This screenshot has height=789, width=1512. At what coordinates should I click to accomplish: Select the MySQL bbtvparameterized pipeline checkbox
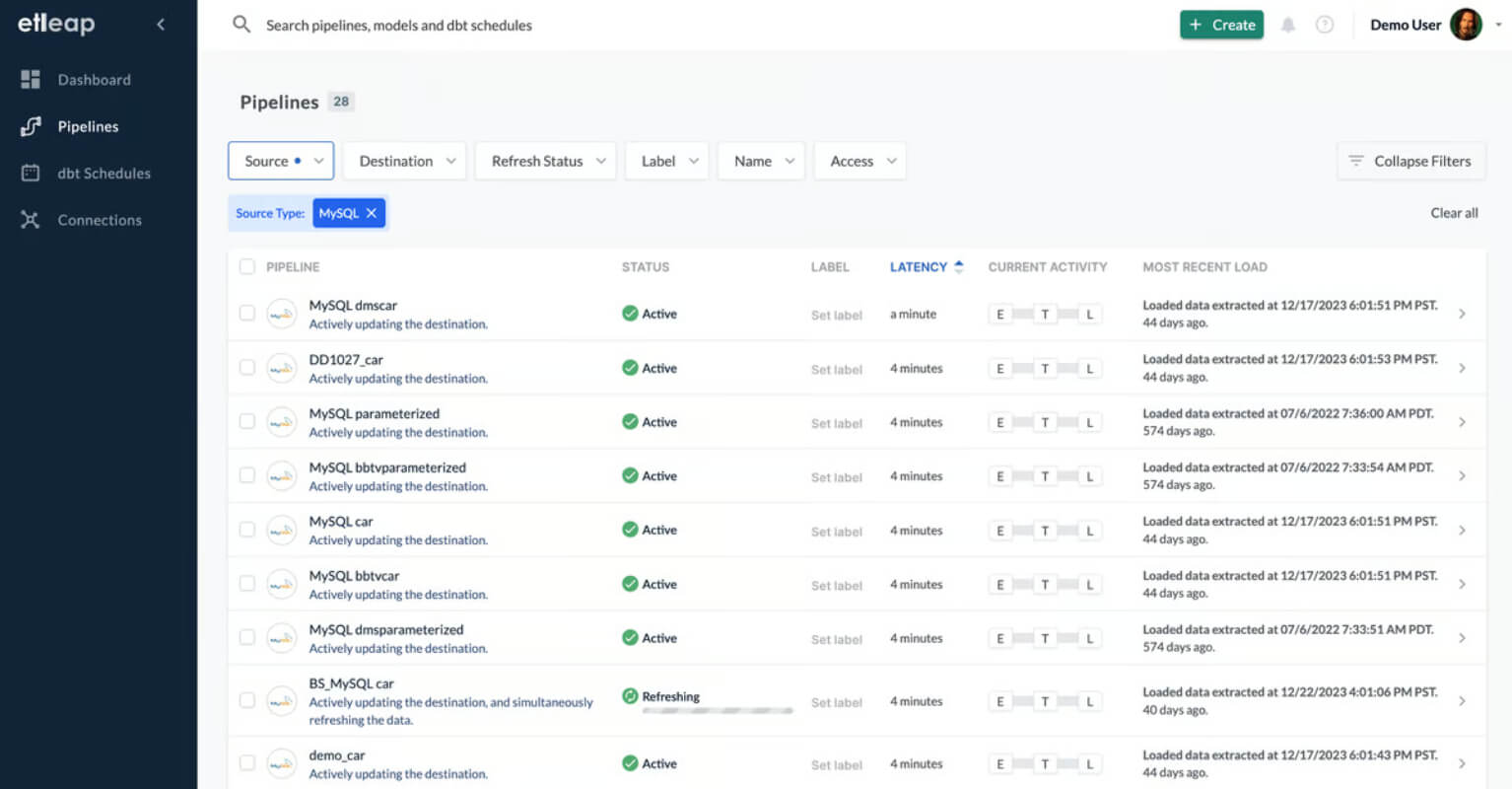click(x=247, y=475)
